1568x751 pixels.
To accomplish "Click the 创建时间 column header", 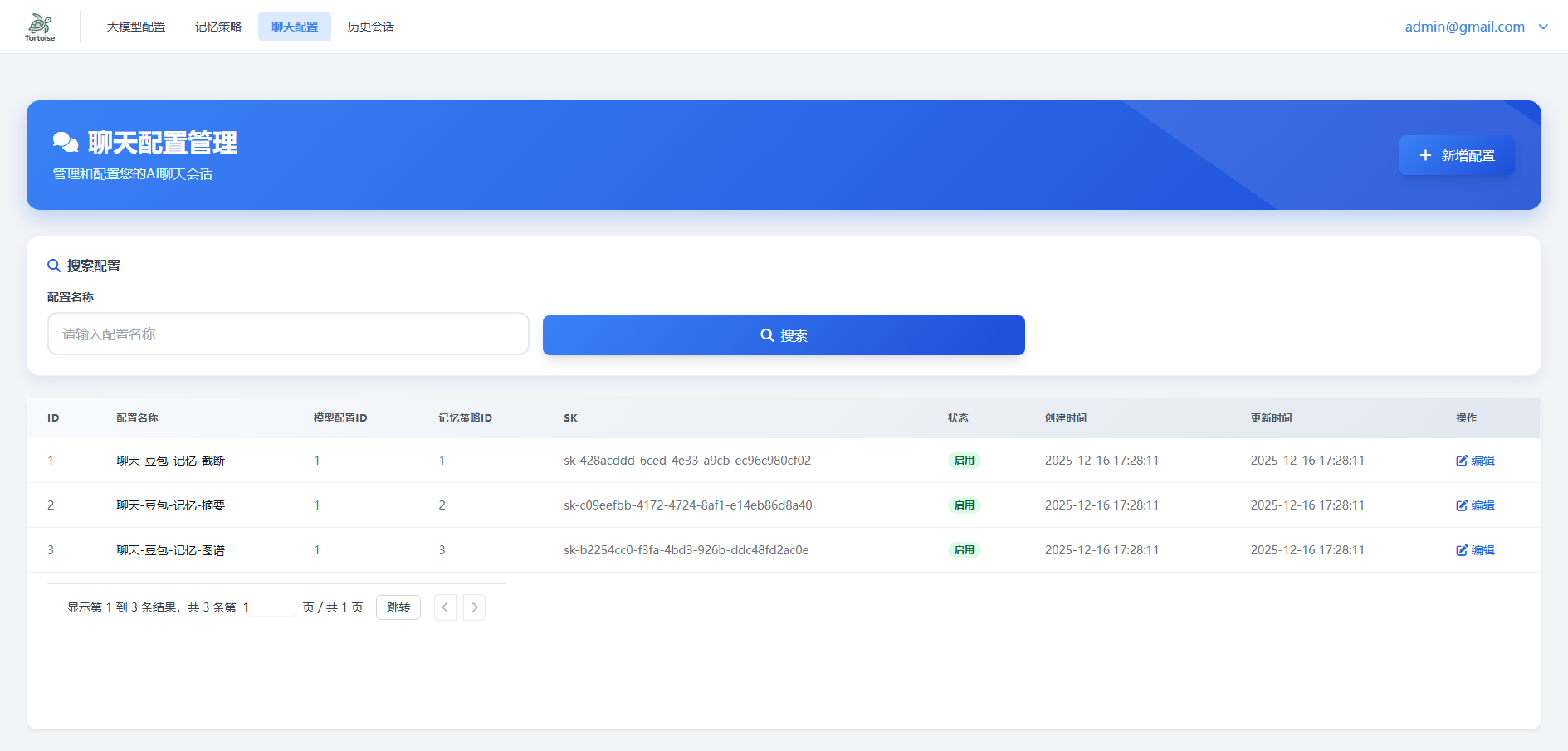I will [x=1066, y=418].
